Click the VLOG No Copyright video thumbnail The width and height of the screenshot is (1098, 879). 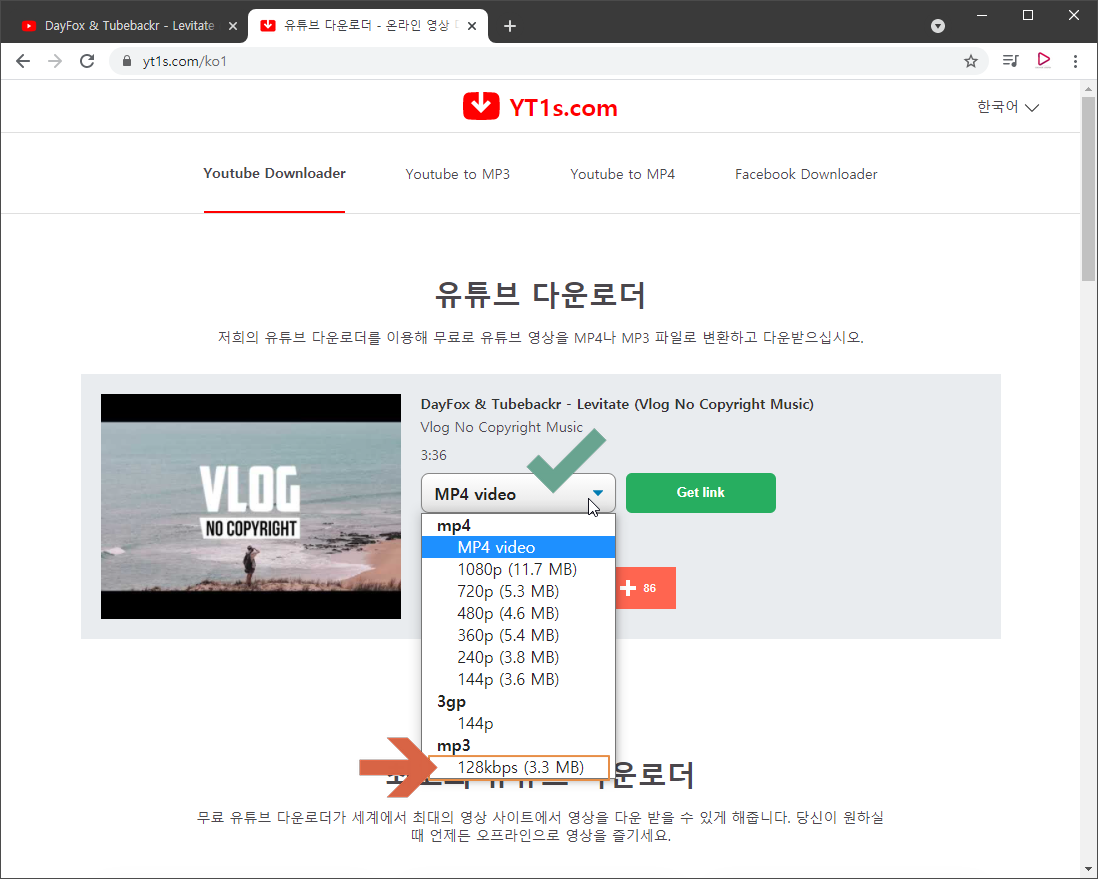pyautogui.click(x=251, y=506)
